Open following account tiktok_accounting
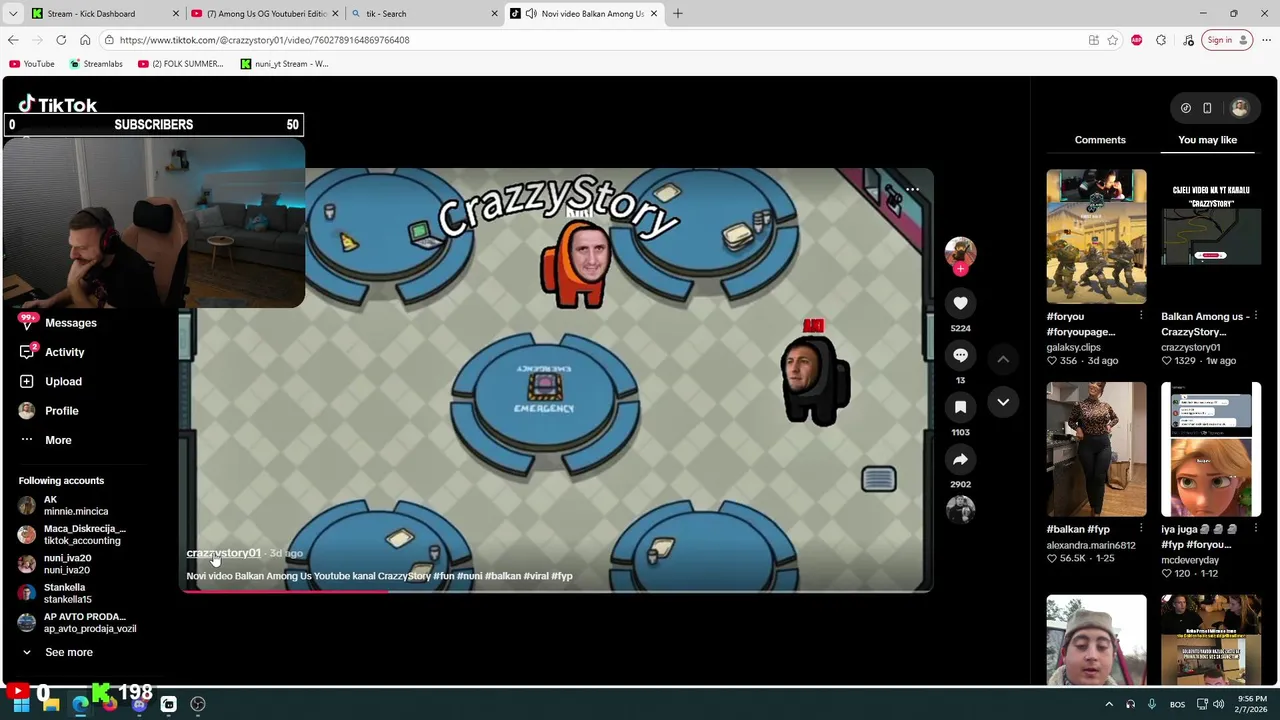 pos(72,534)
